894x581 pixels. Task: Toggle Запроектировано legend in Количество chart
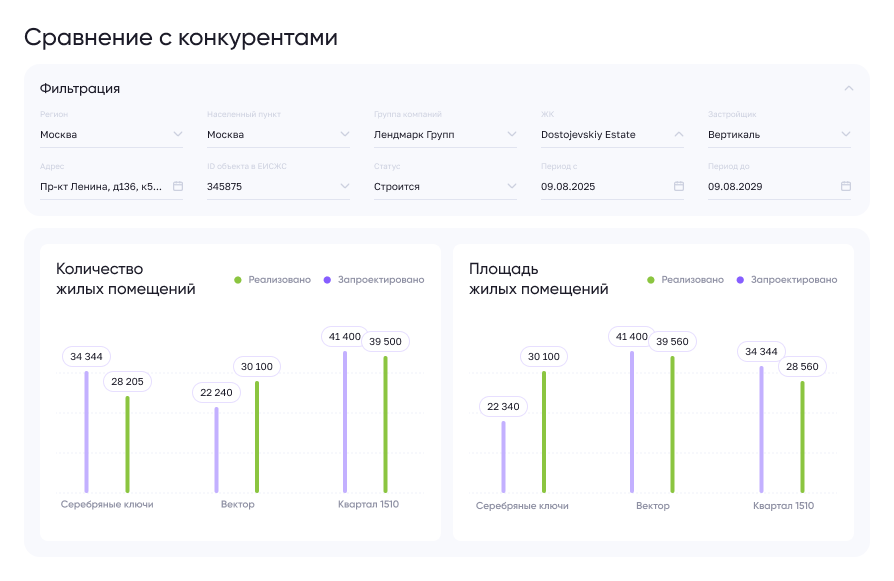[x=374, y=279]
